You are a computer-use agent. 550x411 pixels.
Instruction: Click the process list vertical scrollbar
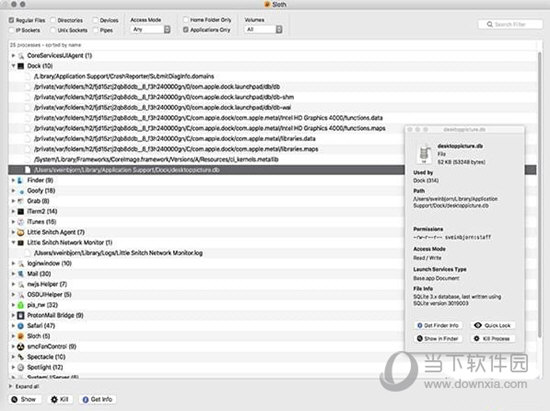[540, 195]
